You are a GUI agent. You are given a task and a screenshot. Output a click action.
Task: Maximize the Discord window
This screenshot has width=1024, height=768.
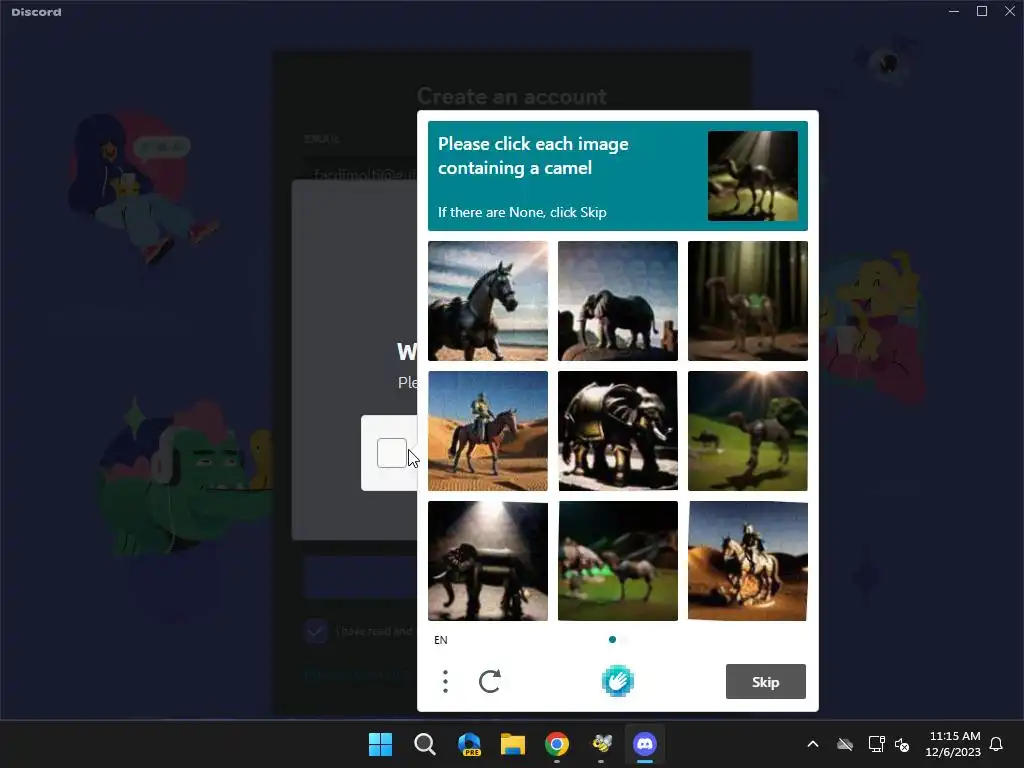(982, 11)
